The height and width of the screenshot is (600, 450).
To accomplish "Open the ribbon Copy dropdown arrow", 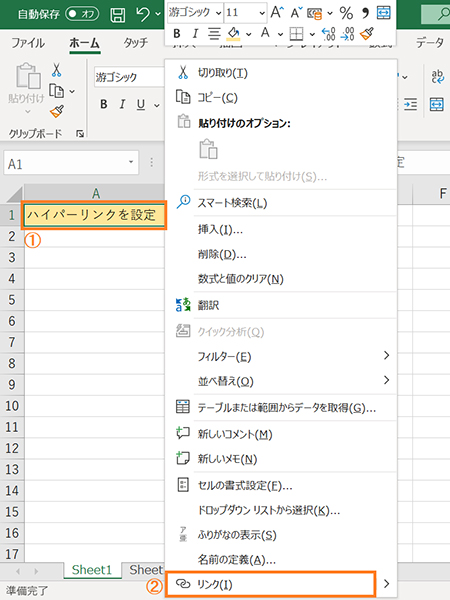I will click(x=72, y=91).
